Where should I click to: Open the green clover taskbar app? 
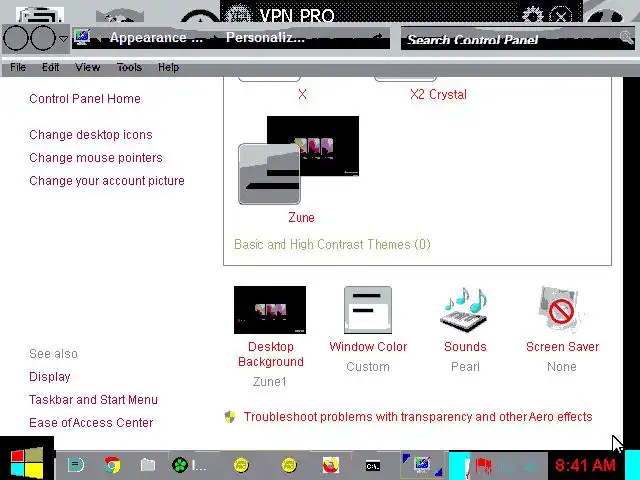[x=180, y=465]
